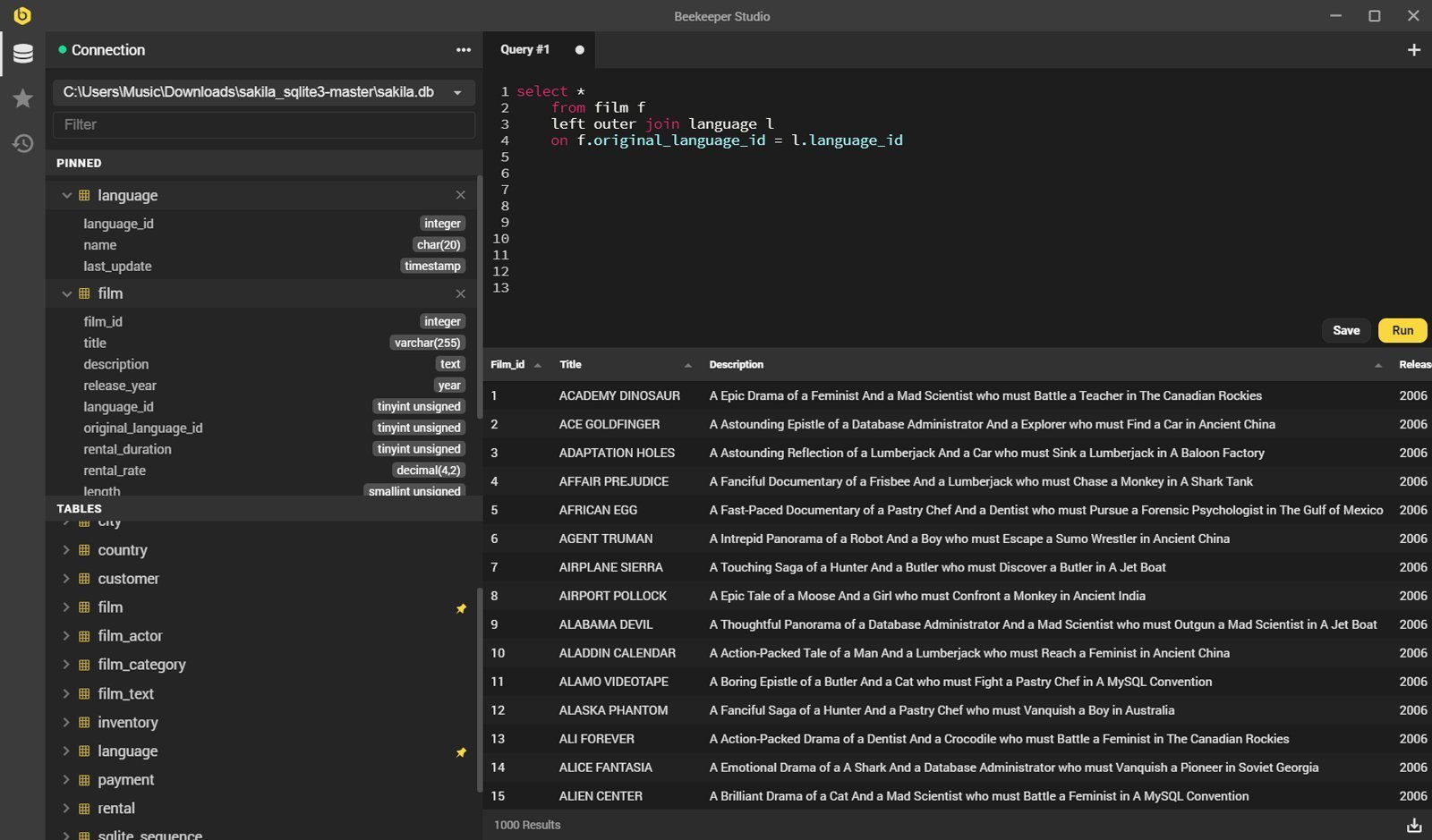Click the table icon next to country

84,550
